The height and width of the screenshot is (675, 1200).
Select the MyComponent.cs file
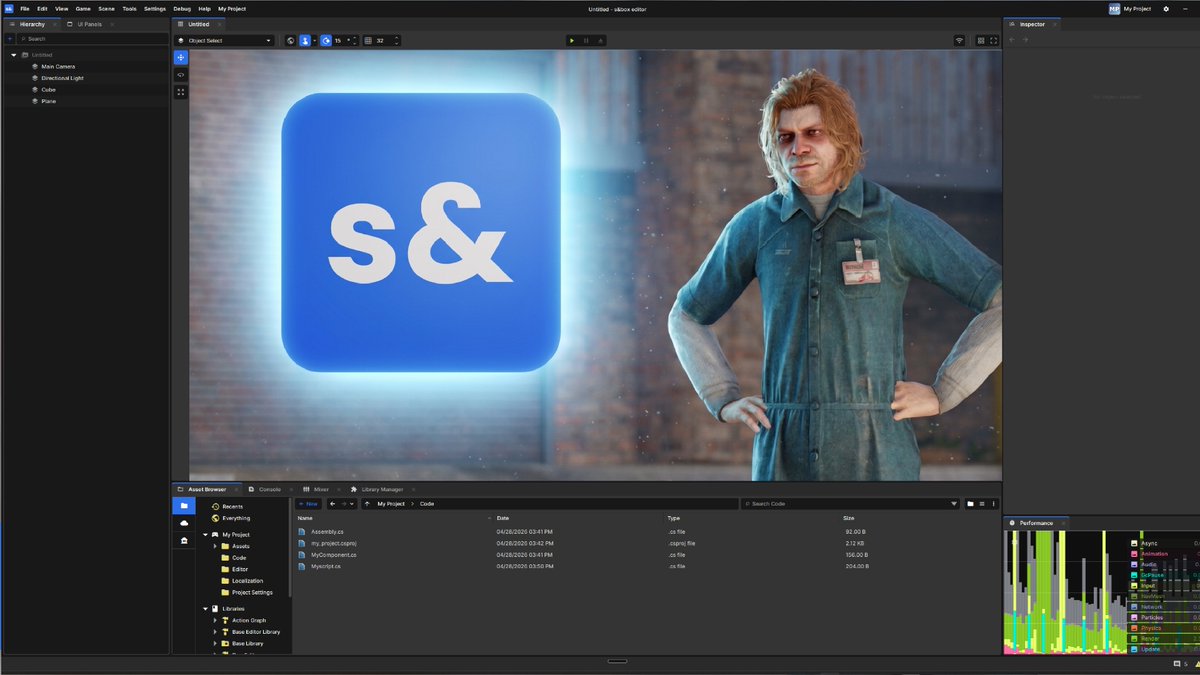click(x=334, y=554)
